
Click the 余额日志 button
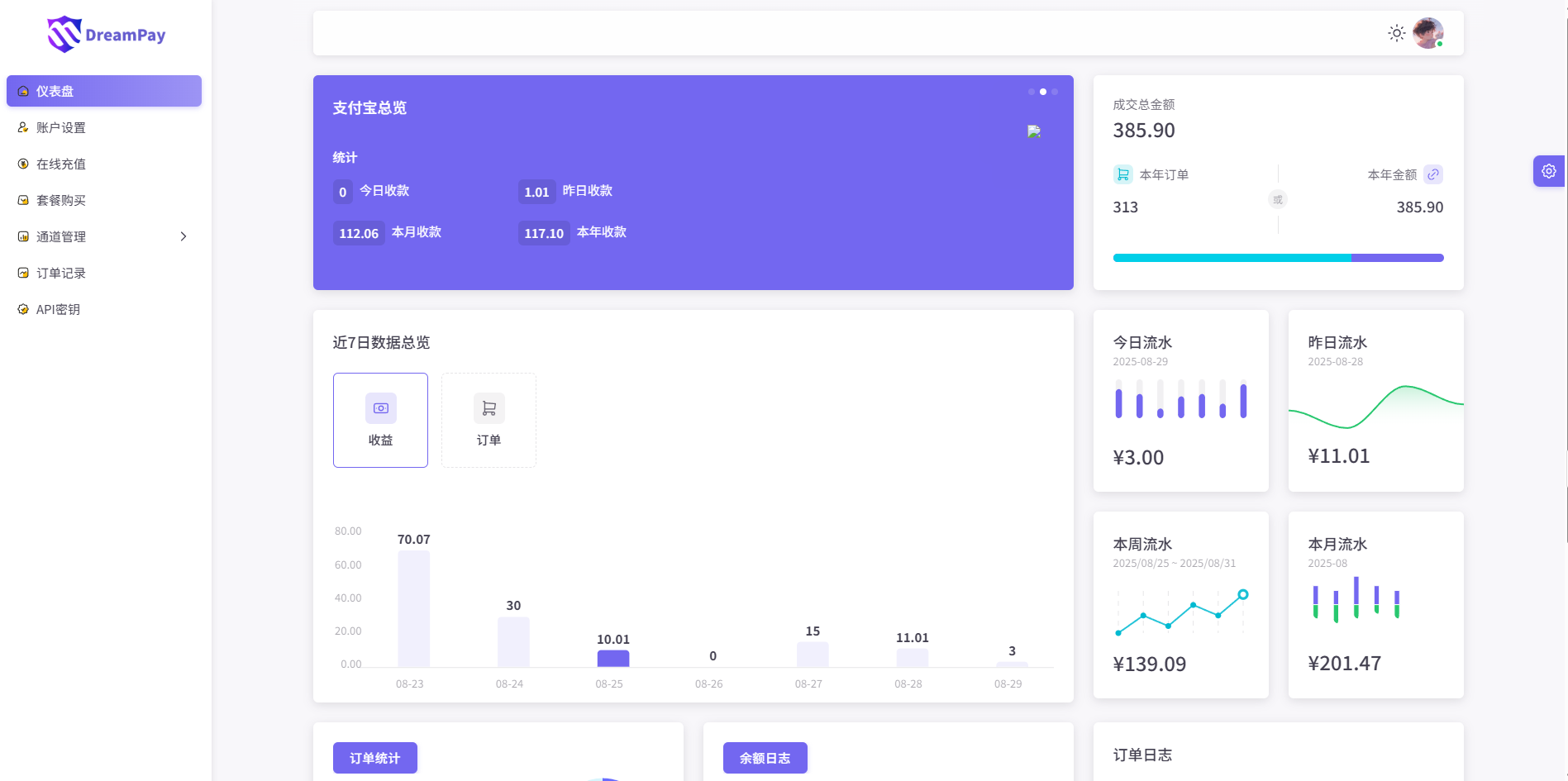coord(765,757)
